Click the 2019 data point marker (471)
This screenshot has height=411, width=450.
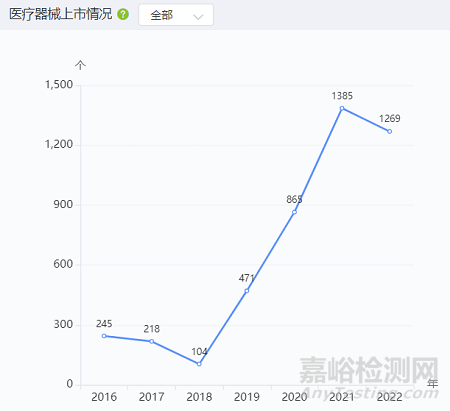coord(247,291)
